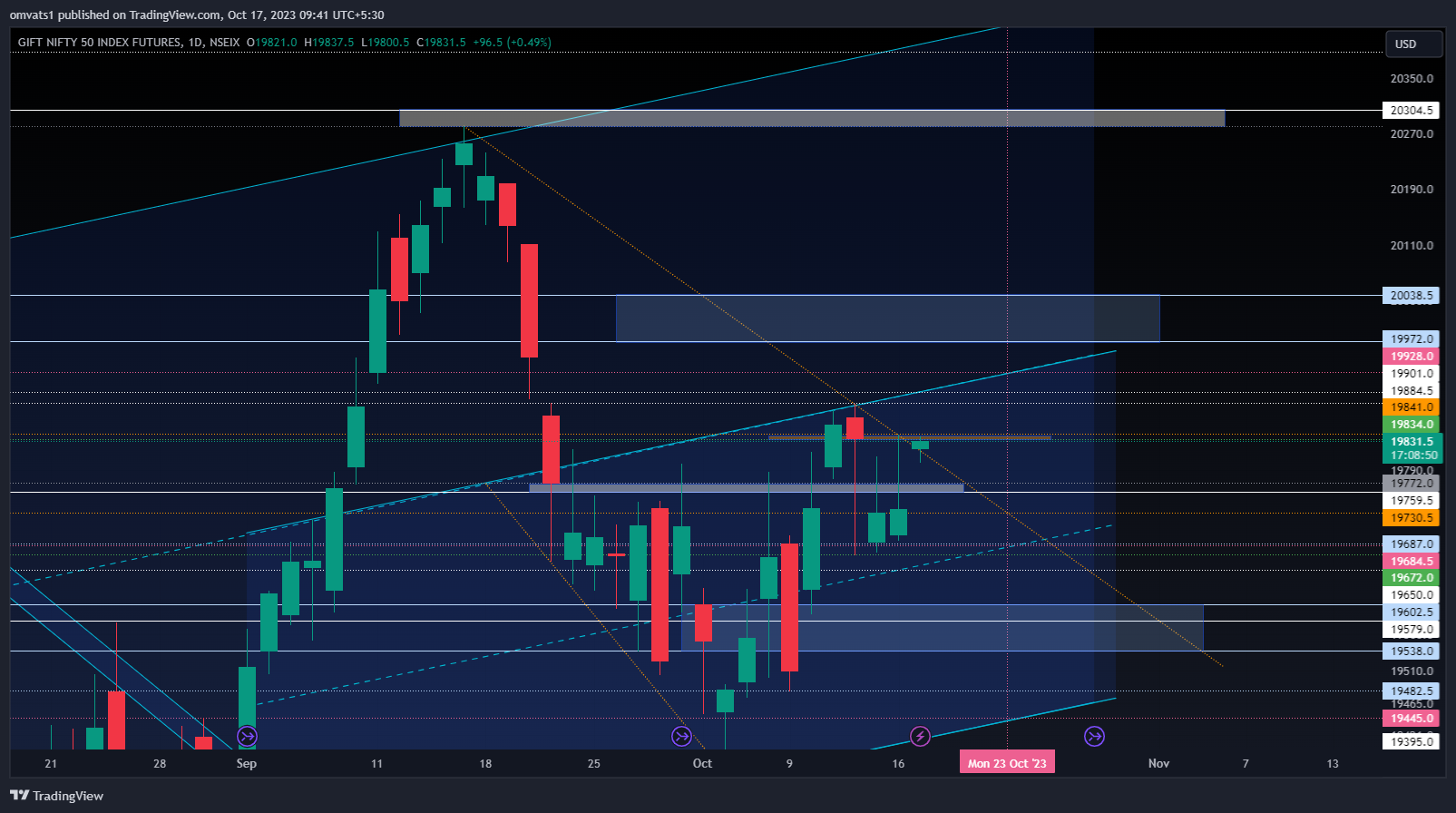Select the 19687.0 price label
The image size is (1456, 813).
point(1412,544)
